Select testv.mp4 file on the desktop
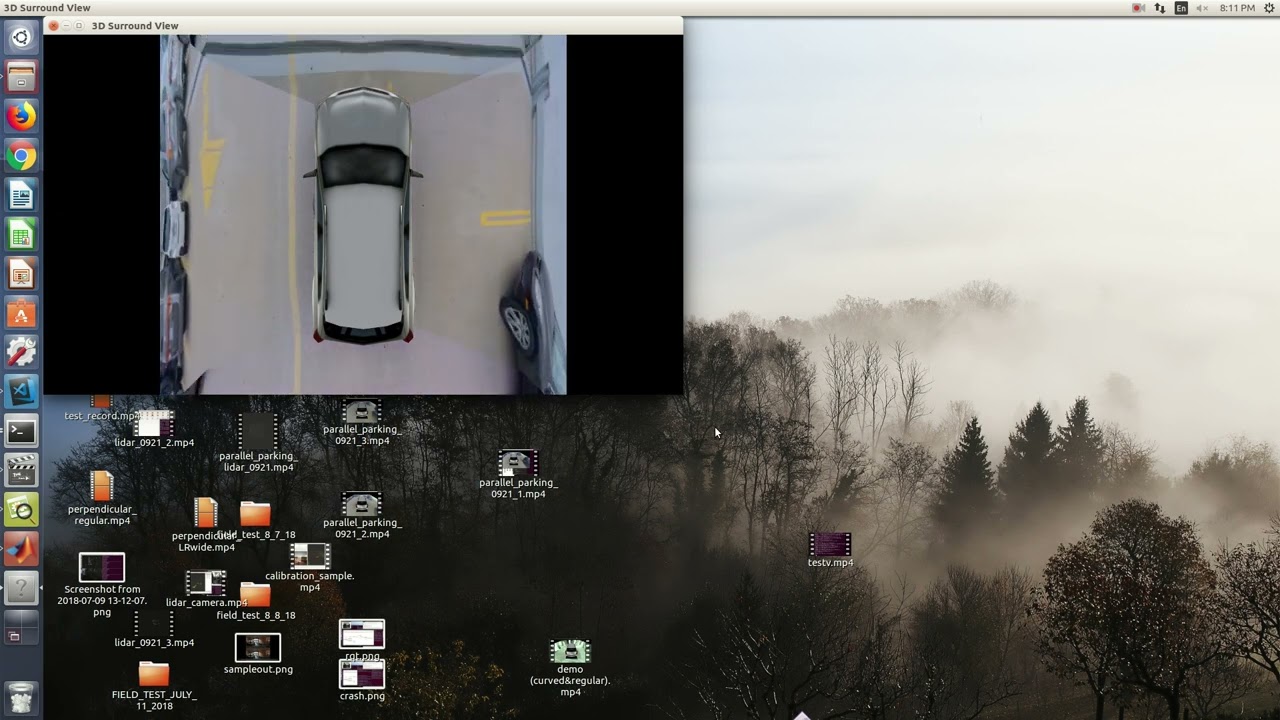 pos(830,550)
